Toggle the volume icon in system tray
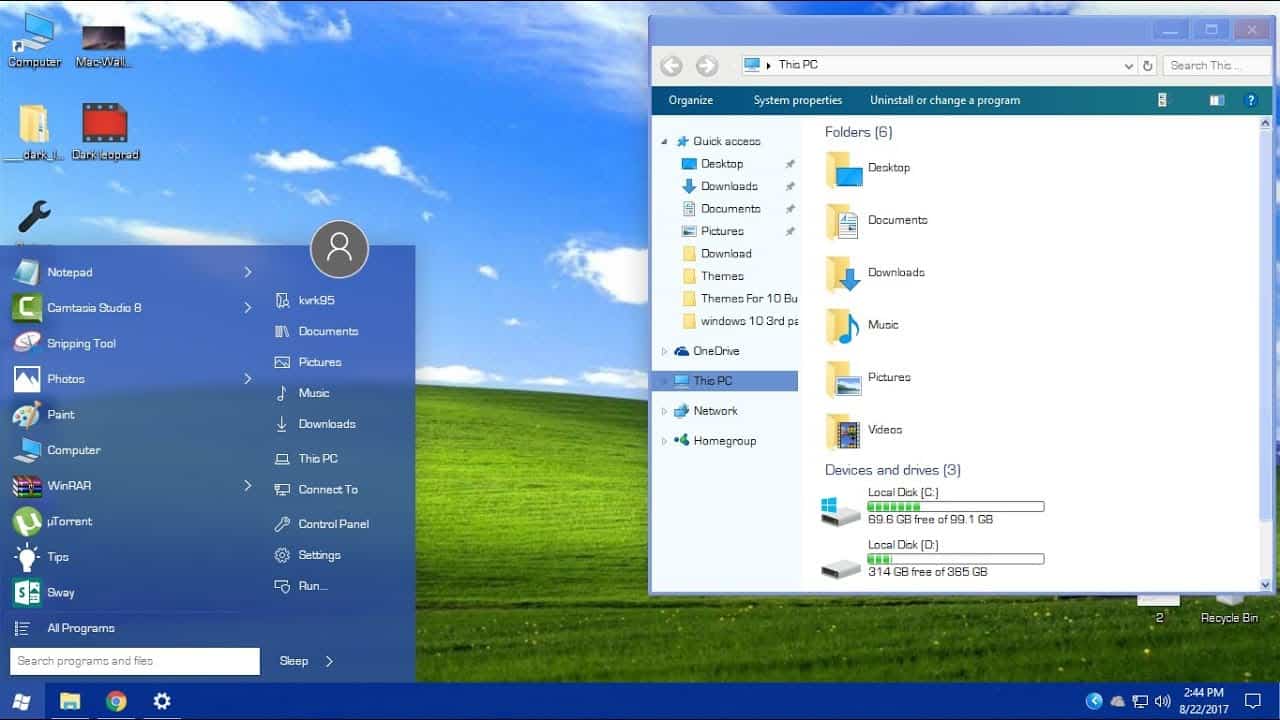 click(1163, 701)
